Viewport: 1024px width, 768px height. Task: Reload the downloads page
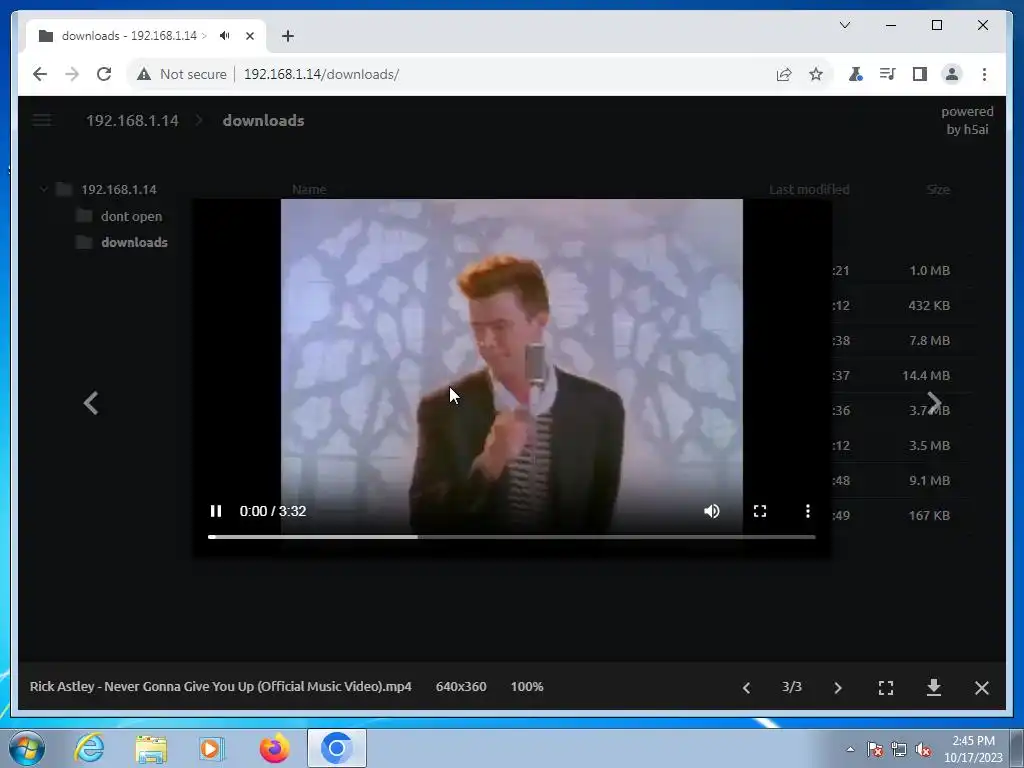104,74
